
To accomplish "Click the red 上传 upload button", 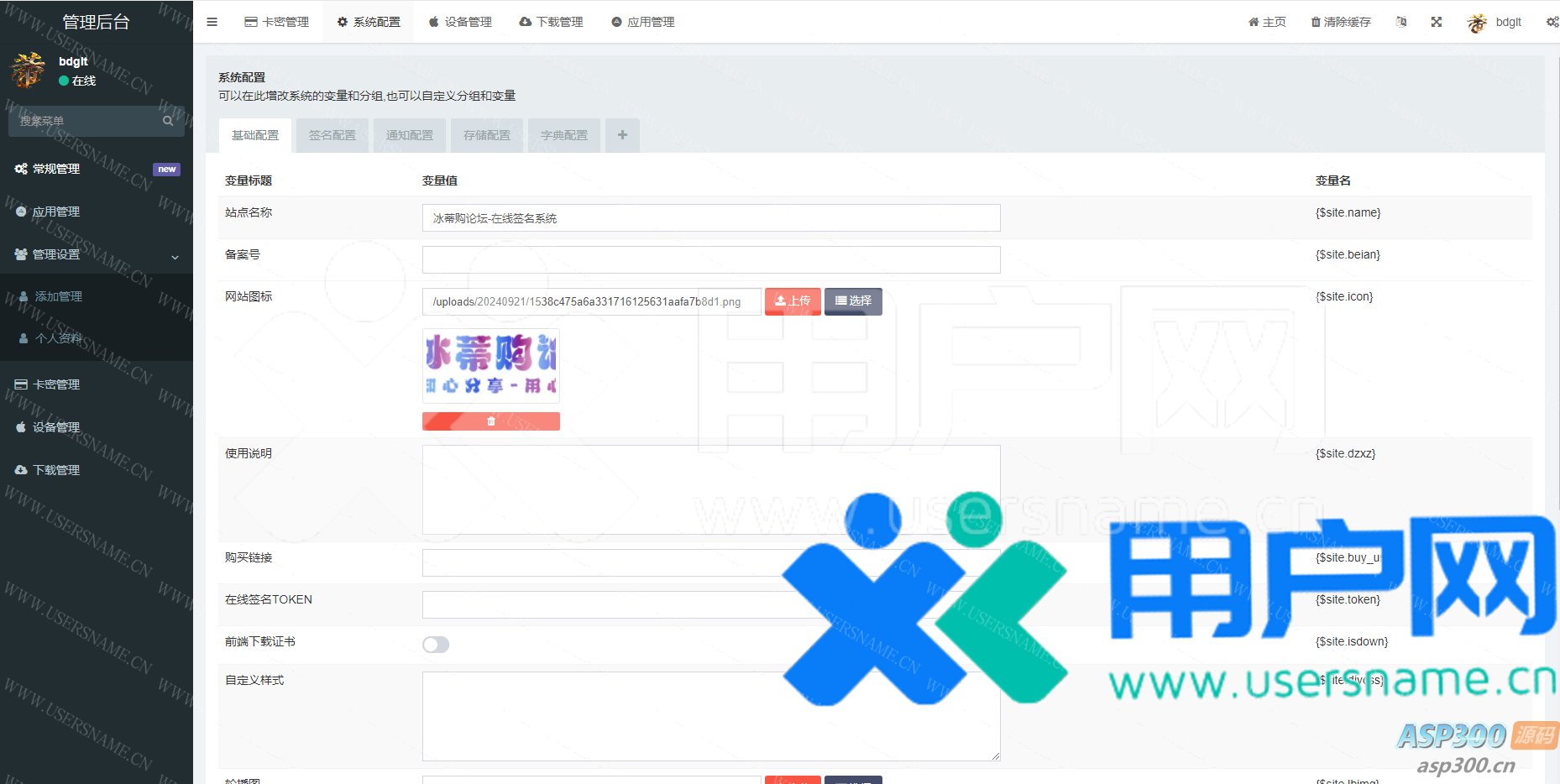I will point(793,301).
